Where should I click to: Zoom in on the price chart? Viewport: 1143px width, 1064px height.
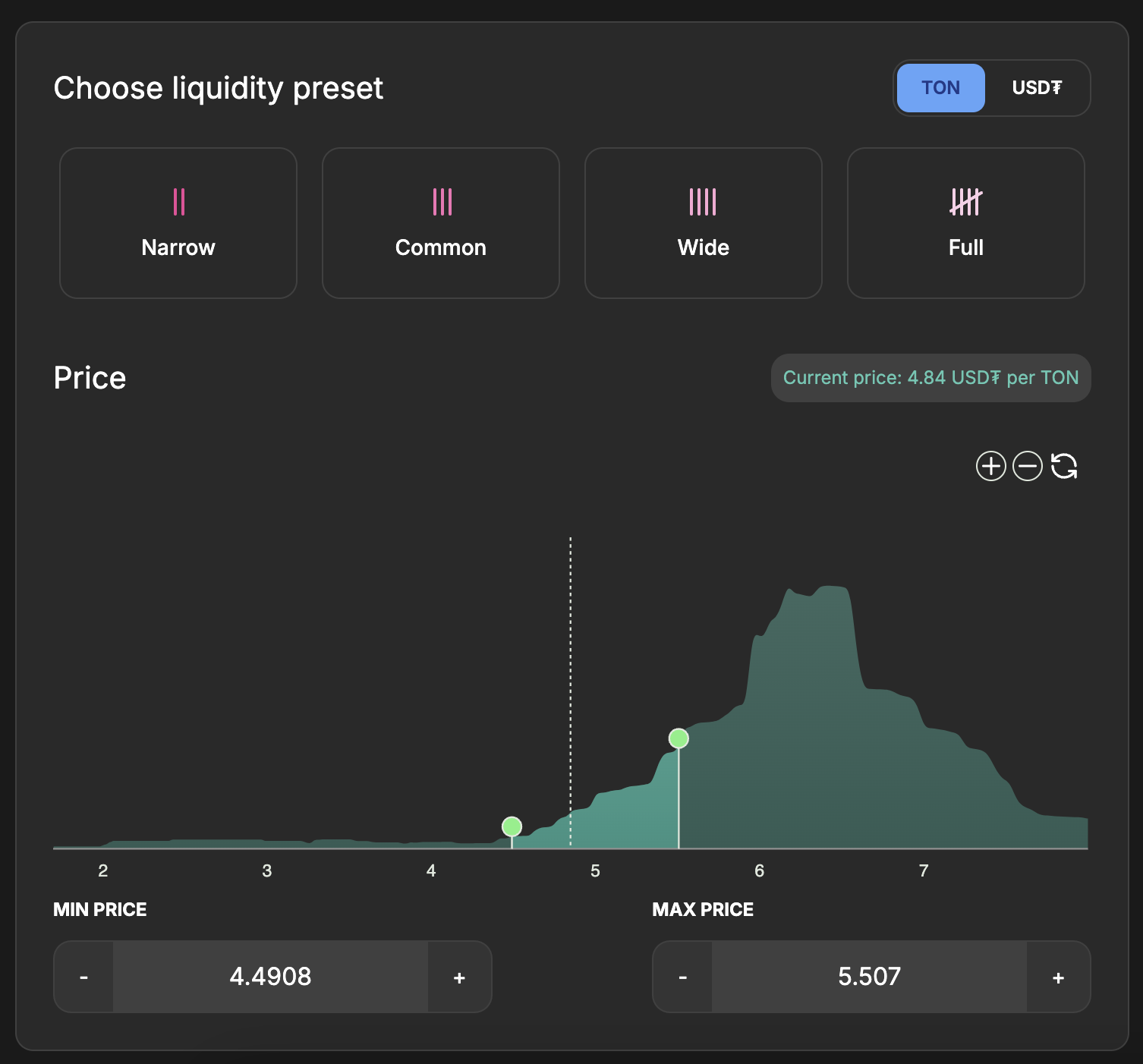tap(990, 466)
